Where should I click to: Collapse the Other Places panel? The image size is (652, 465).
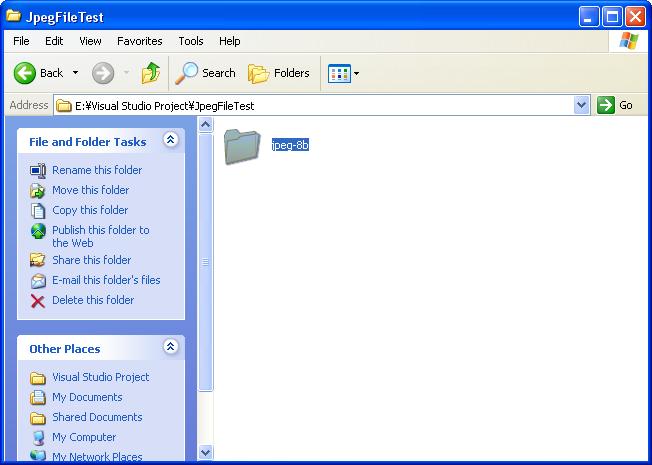click(170, 347)
